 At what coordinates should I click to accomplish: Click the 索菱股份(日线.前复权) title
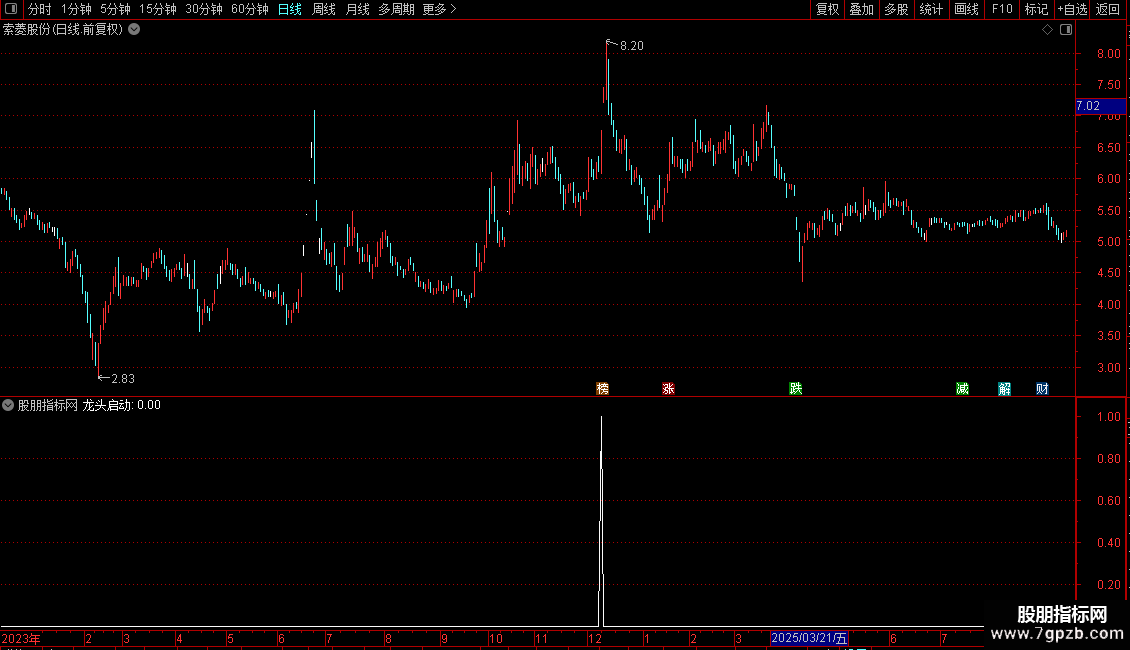(x=63, y=30)
